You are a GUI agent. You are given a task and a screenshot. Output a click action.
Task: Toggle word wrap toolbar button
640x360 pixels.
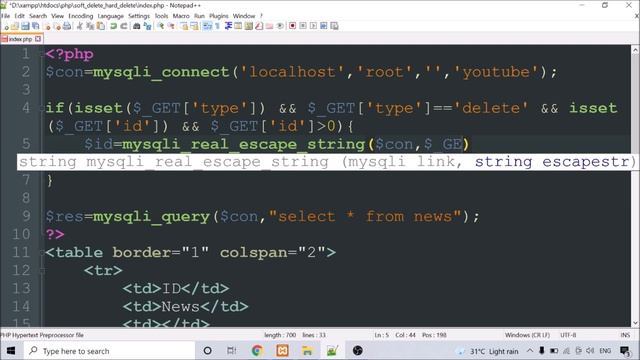tap(207, 26)
